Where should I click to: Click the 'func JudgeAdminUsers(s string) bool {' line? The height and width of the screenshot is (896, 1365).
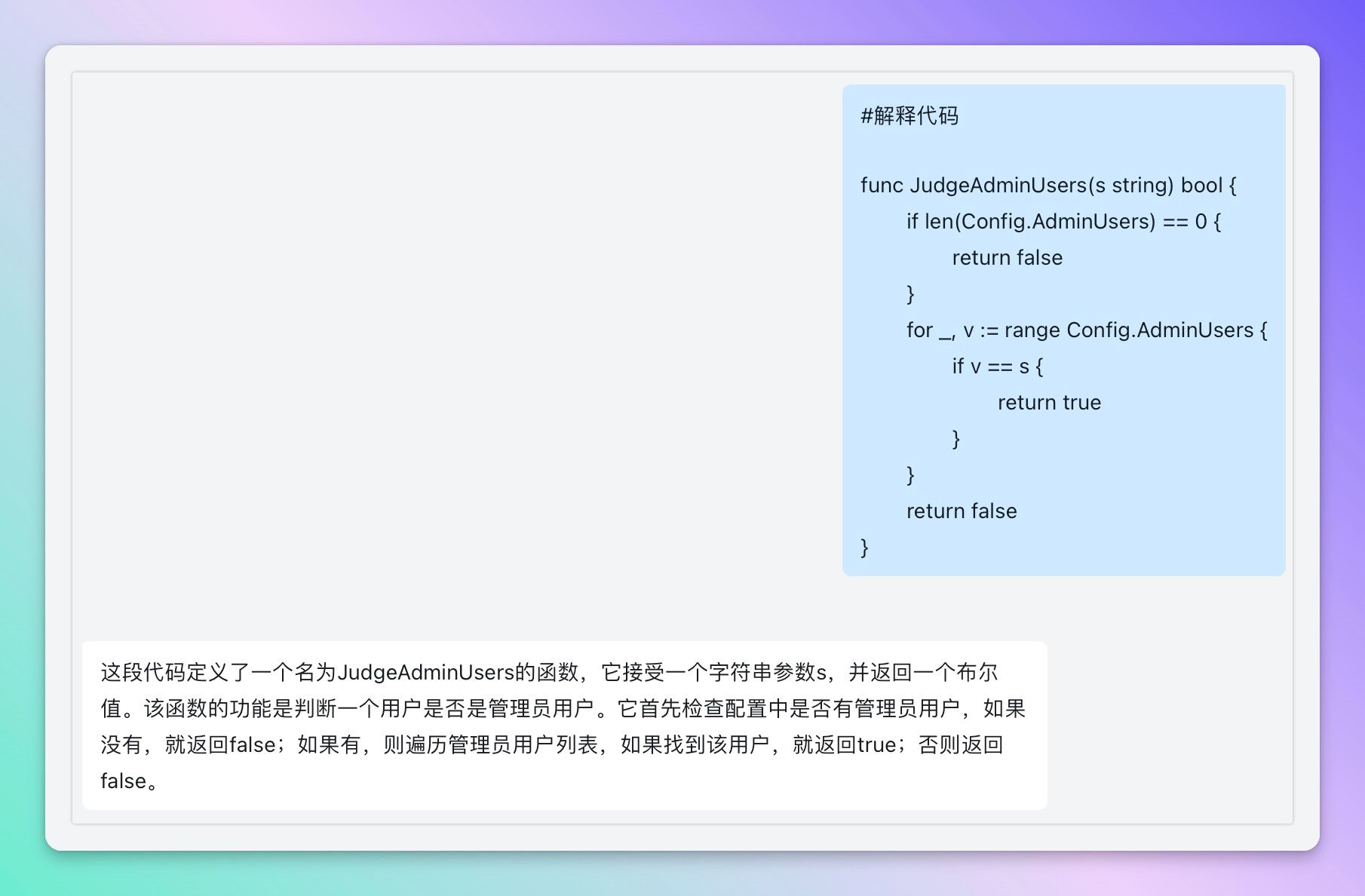[x=1048, y=186]
